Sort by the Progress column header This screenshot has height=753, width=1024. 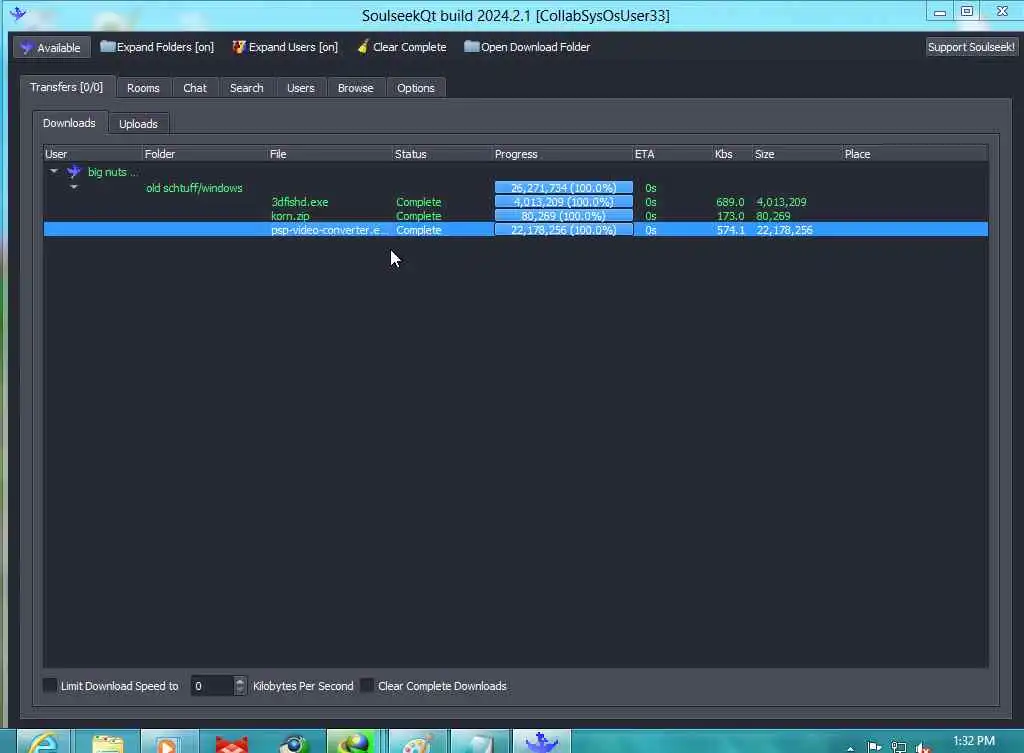tap(562, 154)
